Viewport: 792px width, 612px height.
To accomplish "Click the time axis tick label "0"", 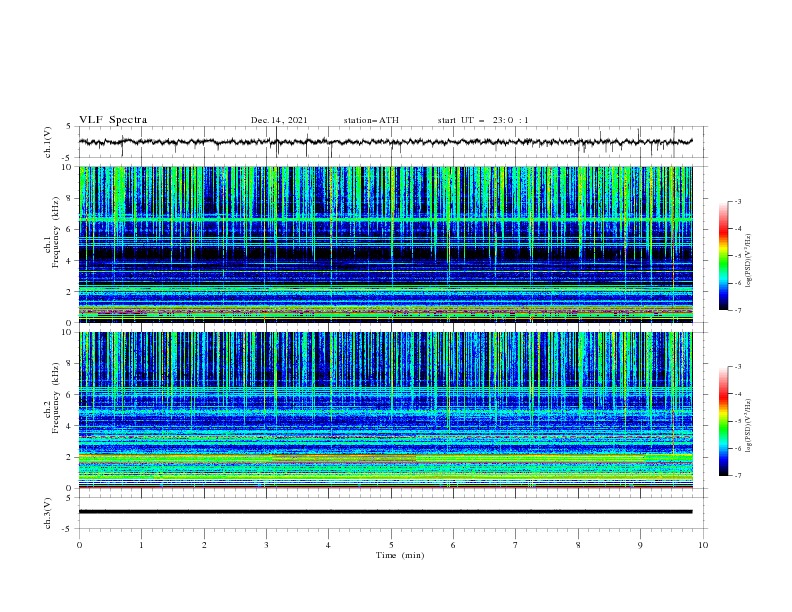I will [x=79, y=545].
